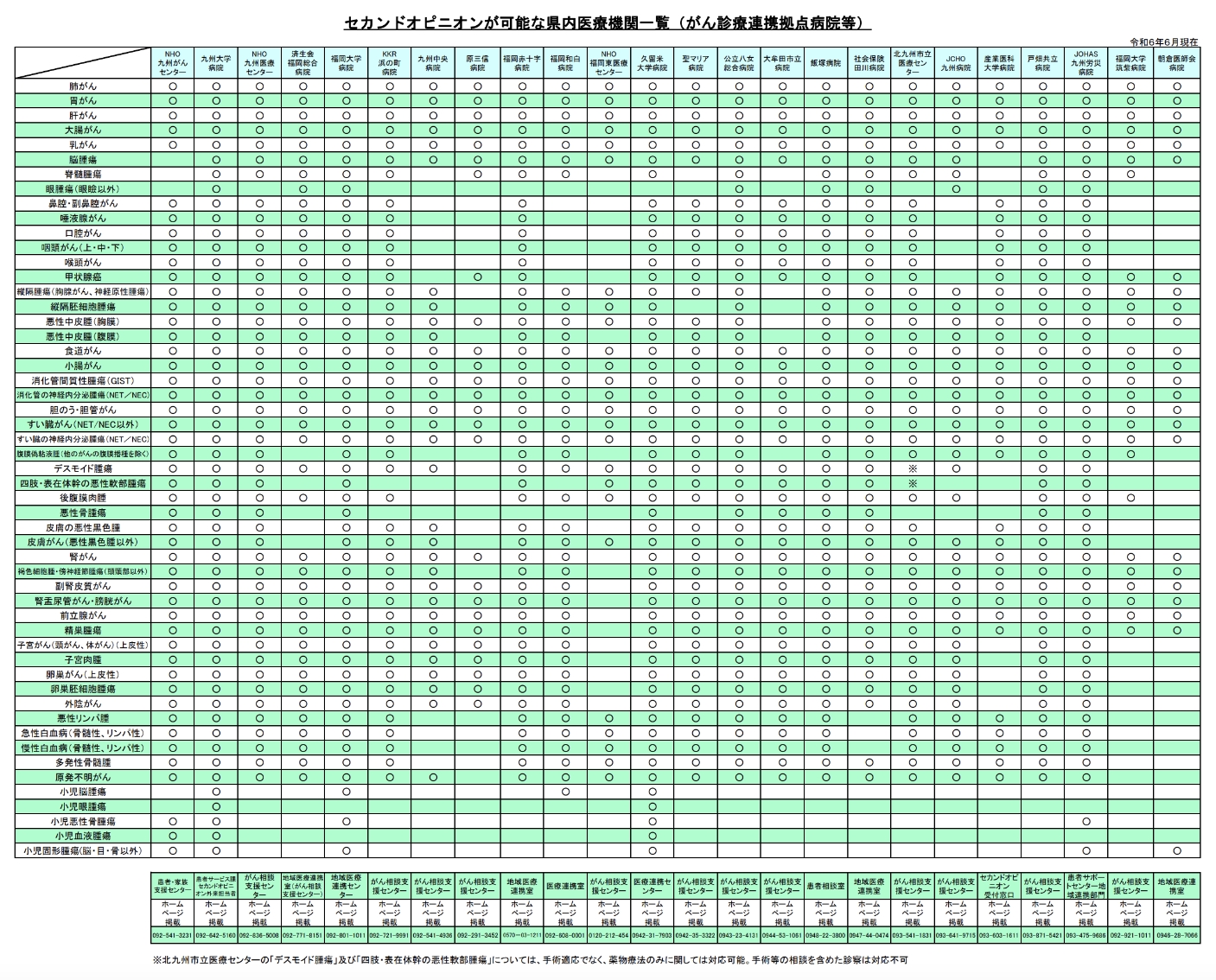Select the セカンドオピニオン受付窓口 contact cell
The height and width of the screenshot is (980, 1216).
(999, 886)
